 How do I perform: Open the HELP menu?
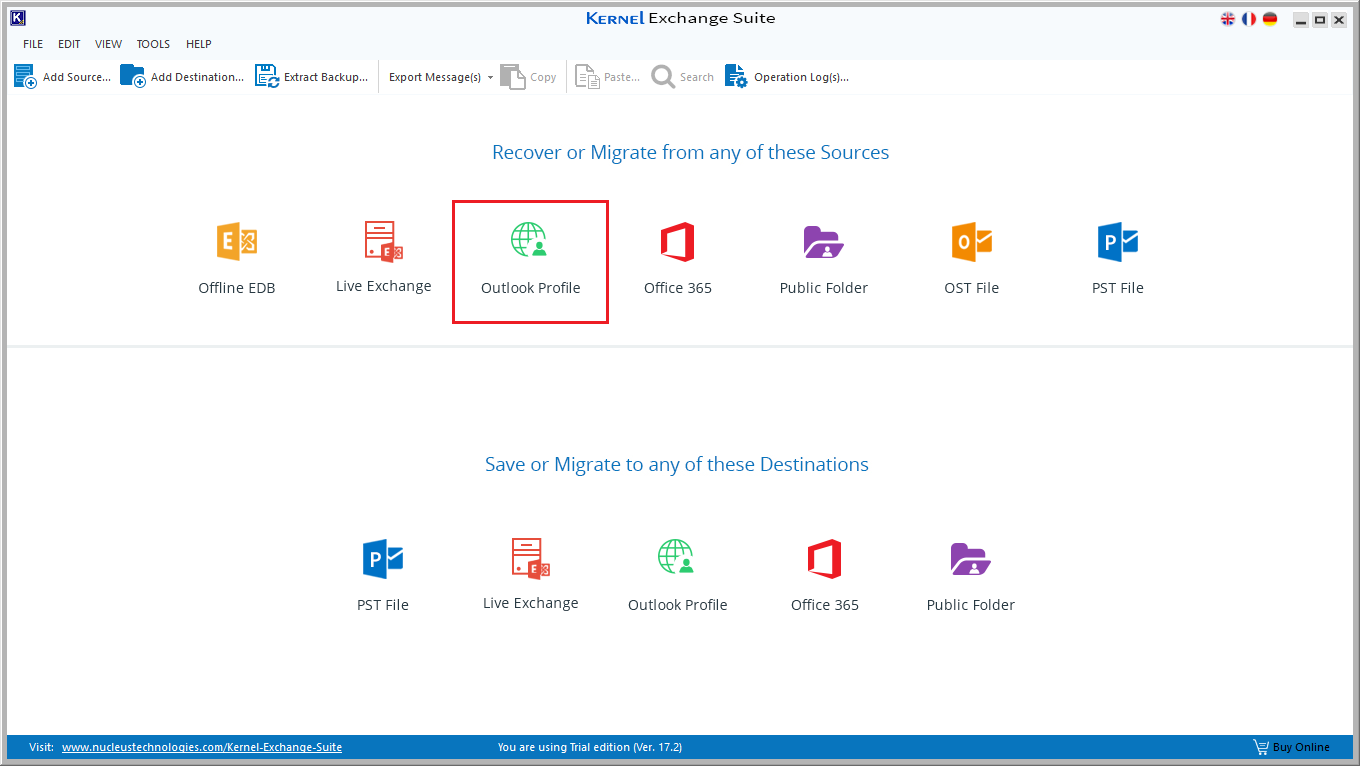(x=199, y=44)
